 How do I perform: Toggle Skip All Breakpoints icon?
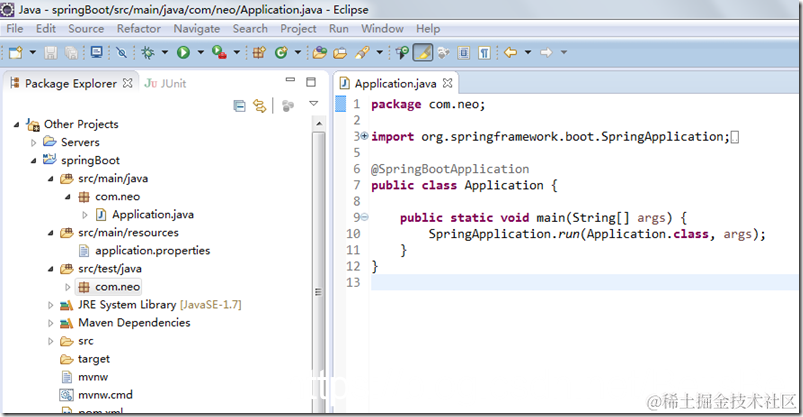(x=121, y=52)
